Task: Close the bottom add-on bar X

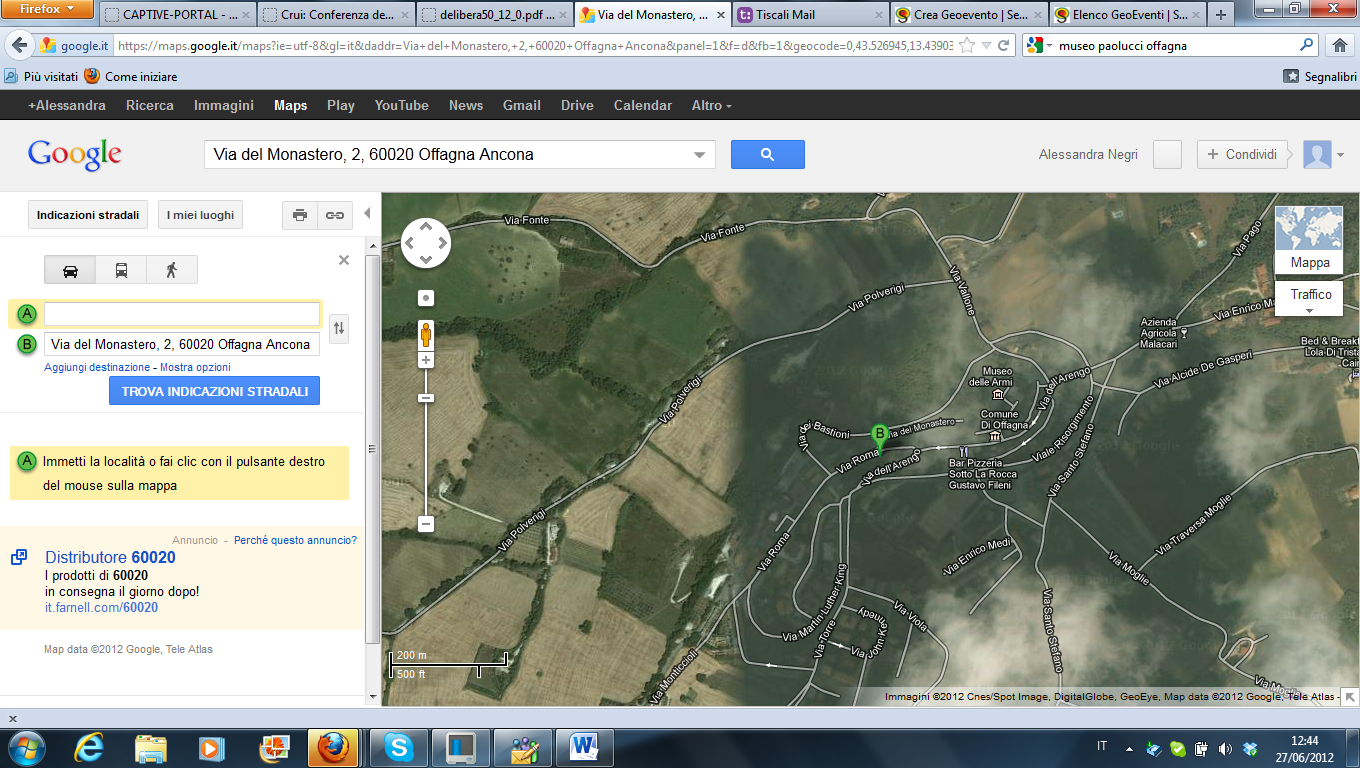Action: pos(12,718)
